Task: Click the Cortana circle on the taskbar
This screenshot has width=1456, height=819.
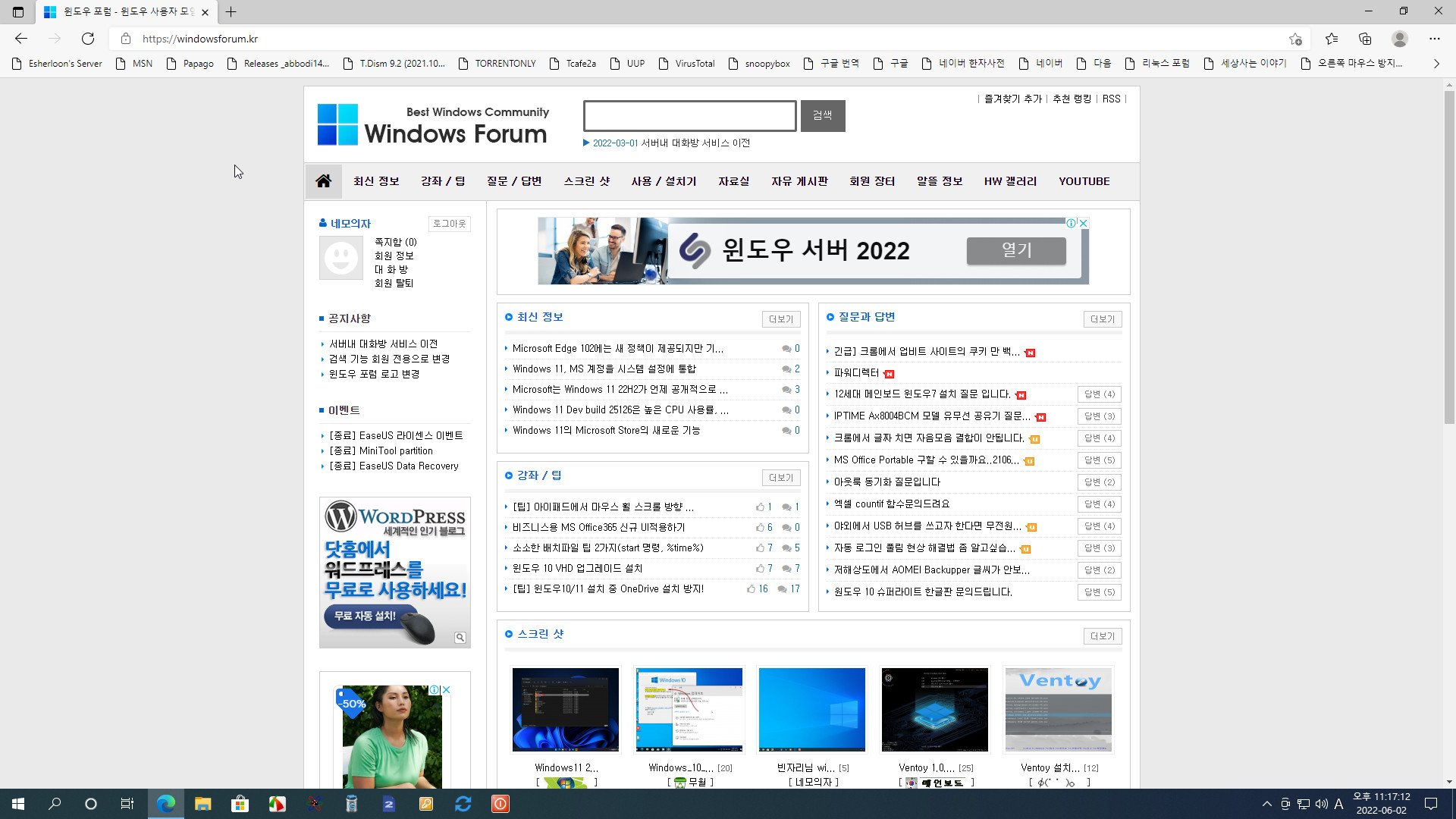Action: point(91,804)
